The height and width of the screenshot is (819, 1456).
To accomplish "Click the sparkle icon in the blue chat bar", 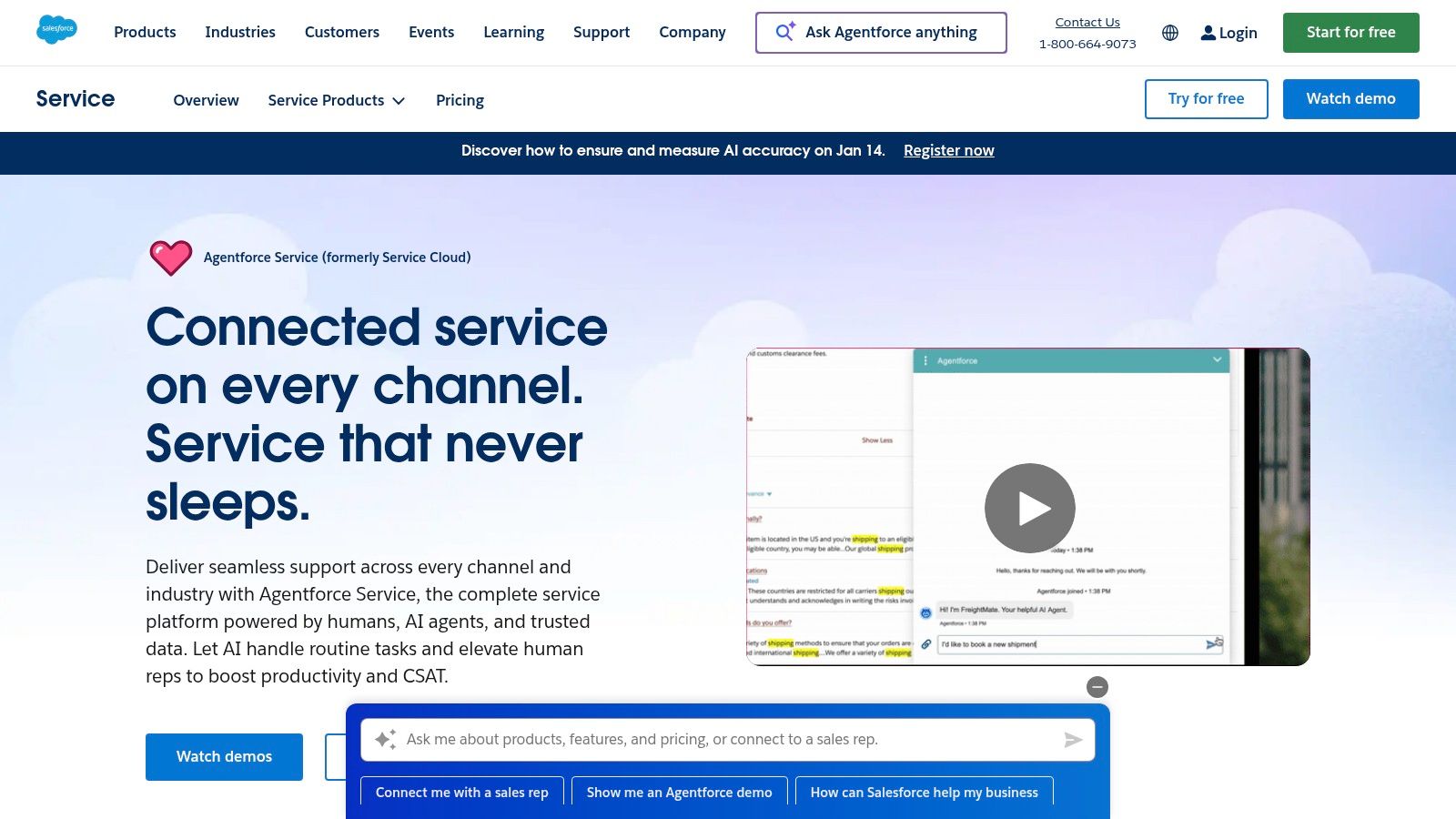I will click(x=386, y=739).
